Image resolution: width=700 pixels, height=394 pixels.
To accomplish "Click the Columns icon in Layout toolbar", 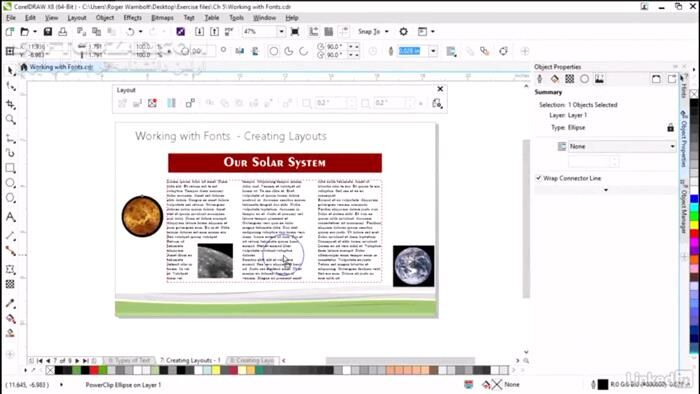I will (171, 104).
